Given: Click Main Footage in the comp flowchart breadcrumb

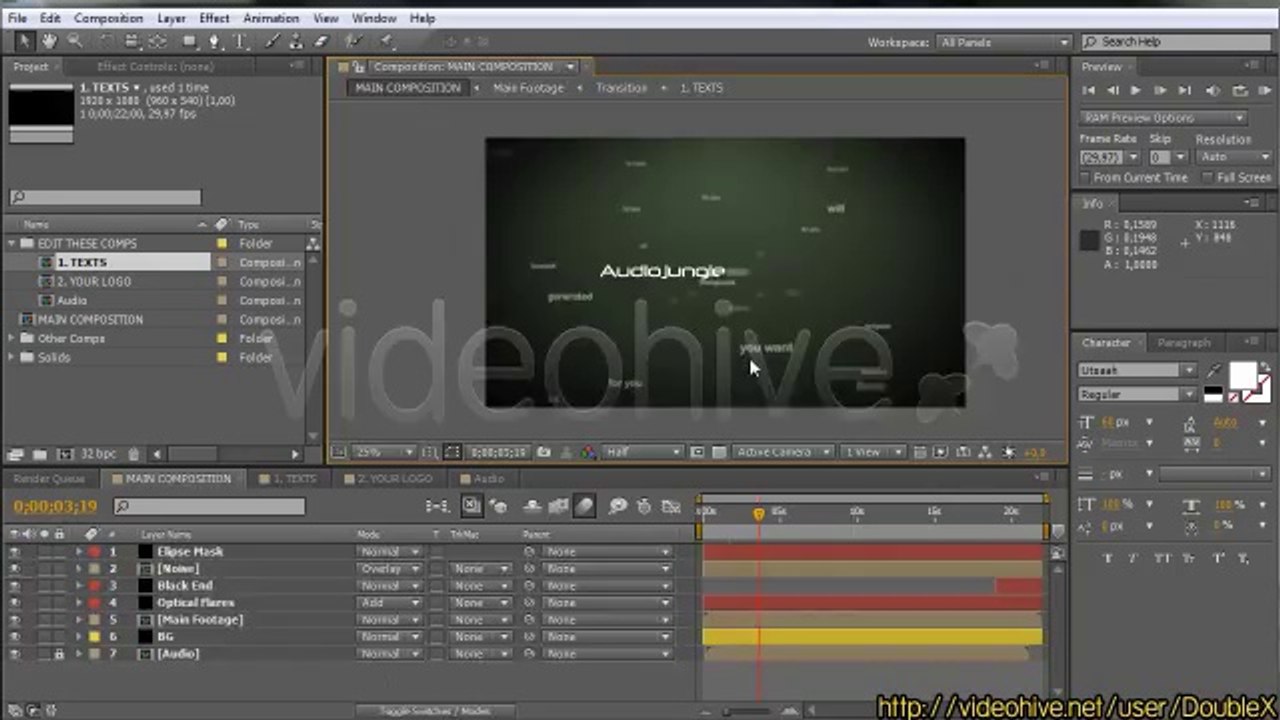Looking at the screenshot, I should (528, 88).
